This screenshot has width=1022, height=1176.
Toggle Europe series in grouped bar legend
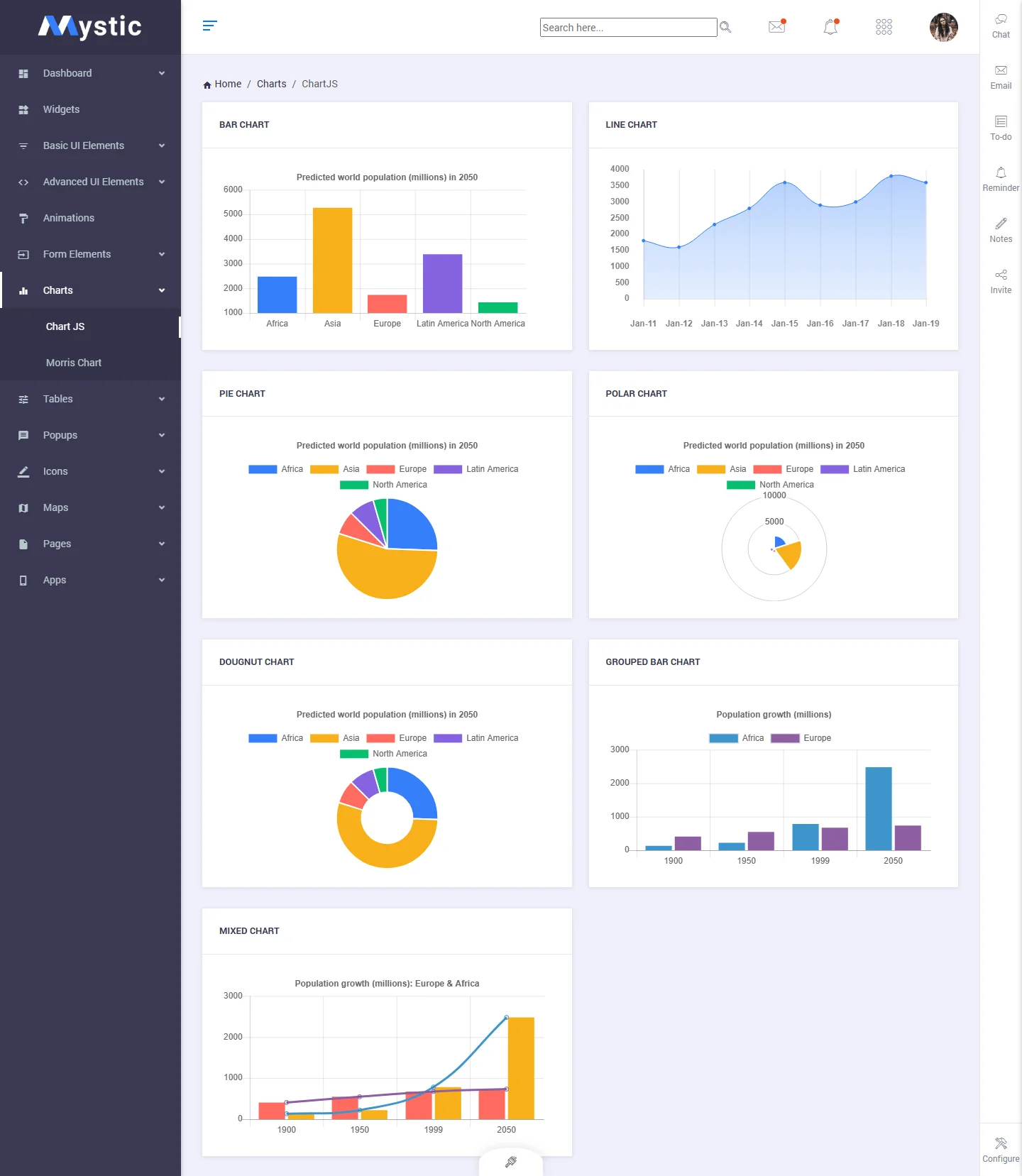click(801, 738)
